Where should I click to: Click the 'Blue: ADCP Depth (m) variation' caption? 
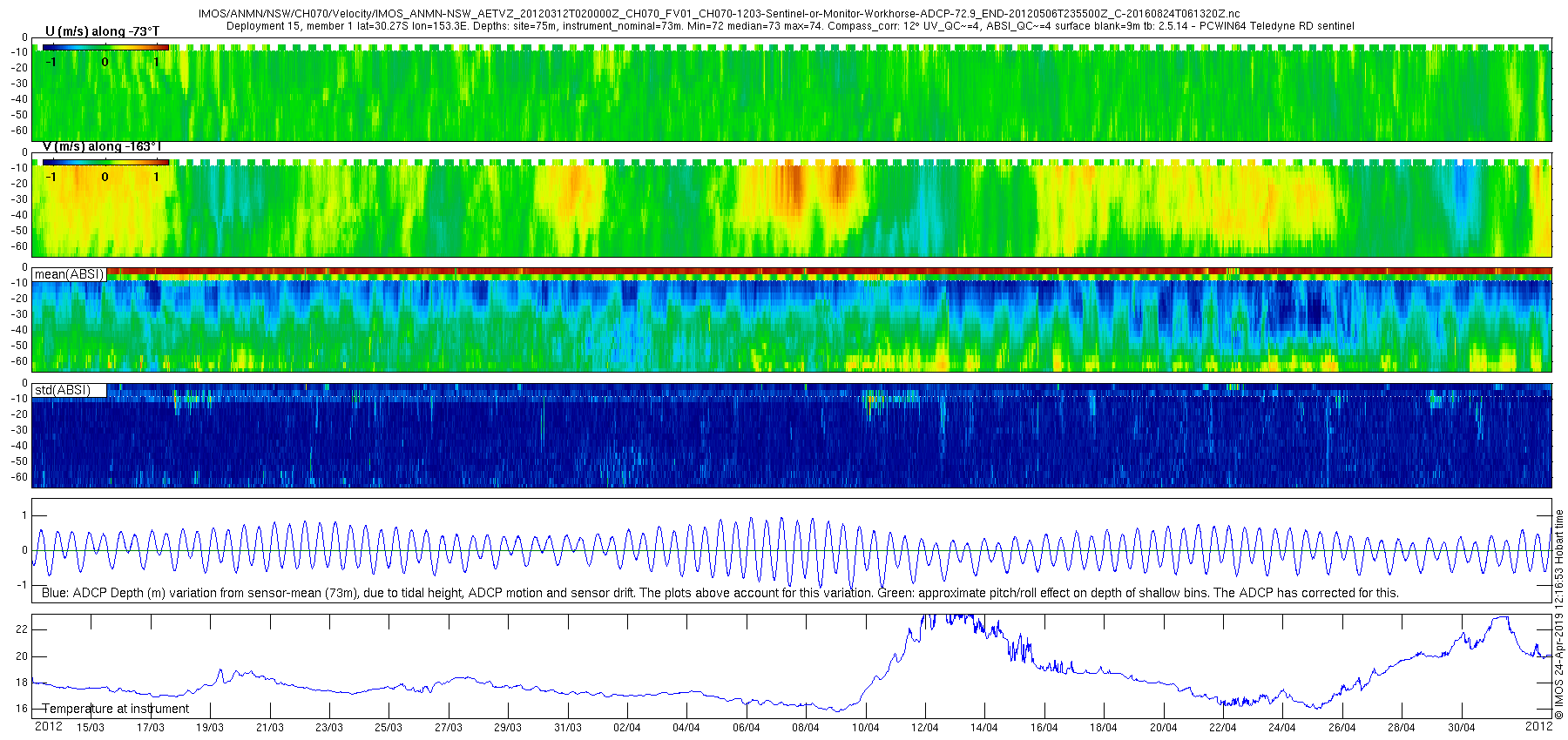pyautogui.click(x=720, y=593)
